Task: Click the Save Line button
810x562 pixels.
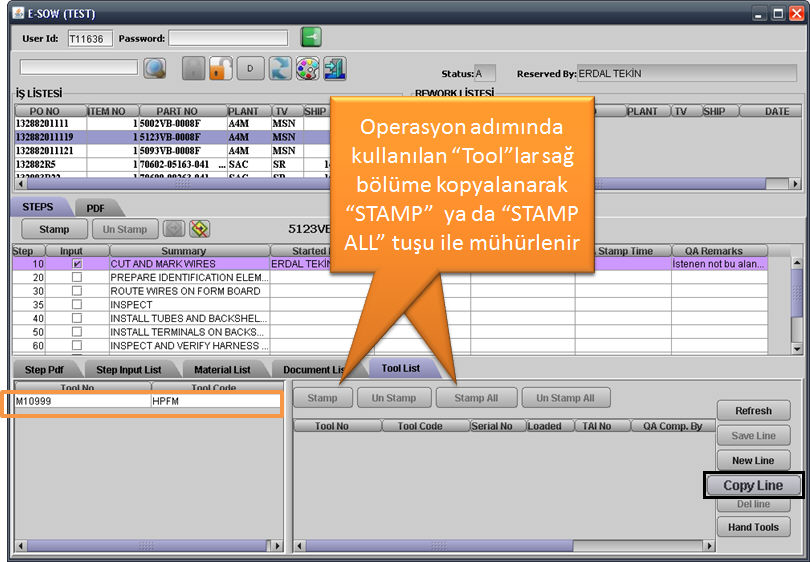Action: (x=754, y=435)
